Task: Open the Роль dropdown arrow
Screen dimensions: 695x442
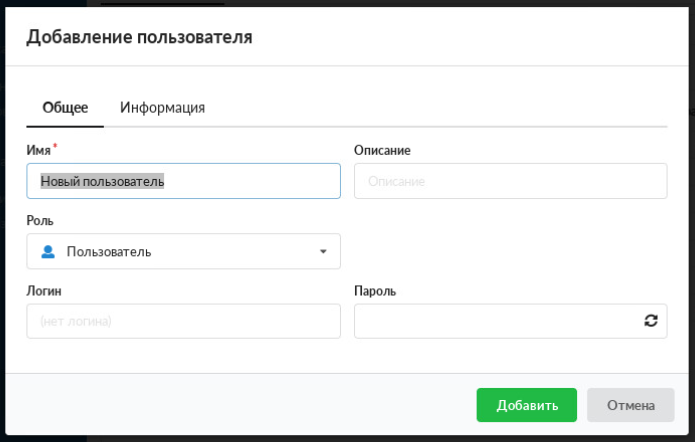Action: click(x=323, y=251)
